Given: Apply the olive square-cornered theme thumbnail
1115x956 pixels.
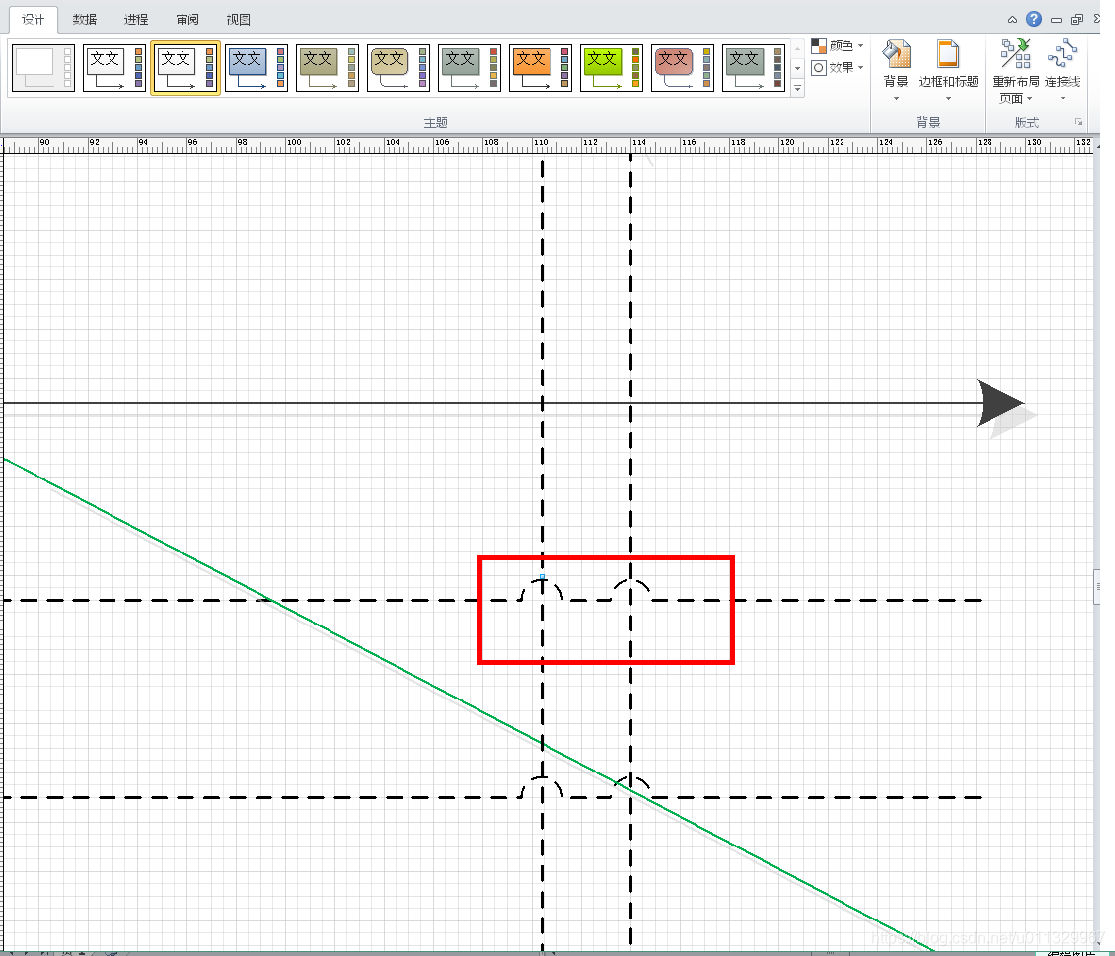Looking at the screenshot, I should 328,68.
